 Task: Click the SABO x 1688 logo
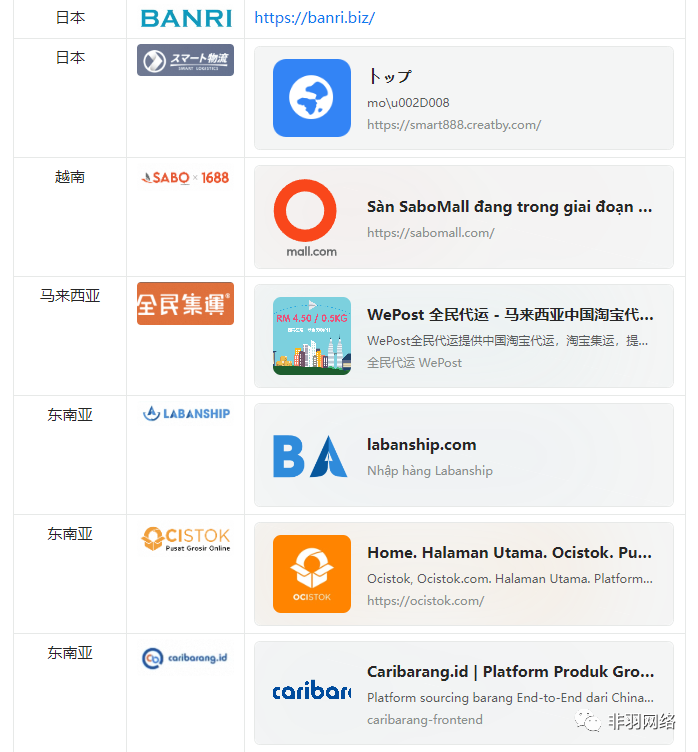[185, 178]
